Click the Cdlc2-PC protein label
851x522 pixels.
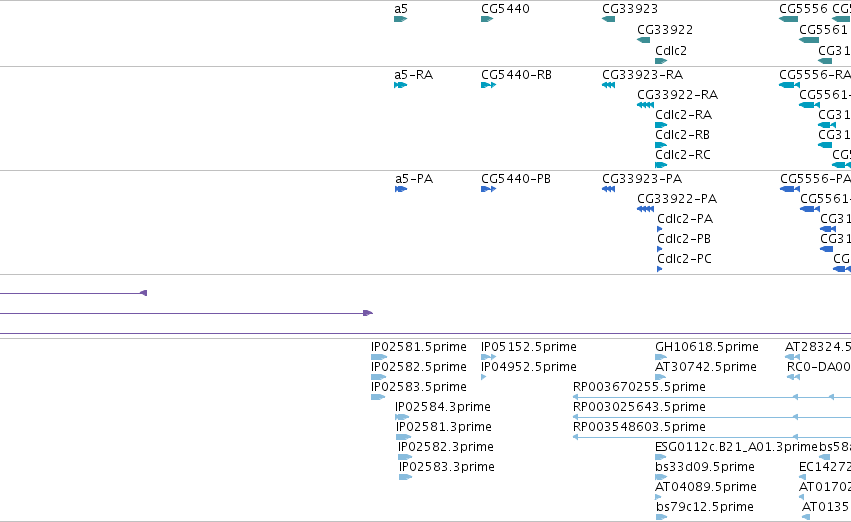point(684,259)
